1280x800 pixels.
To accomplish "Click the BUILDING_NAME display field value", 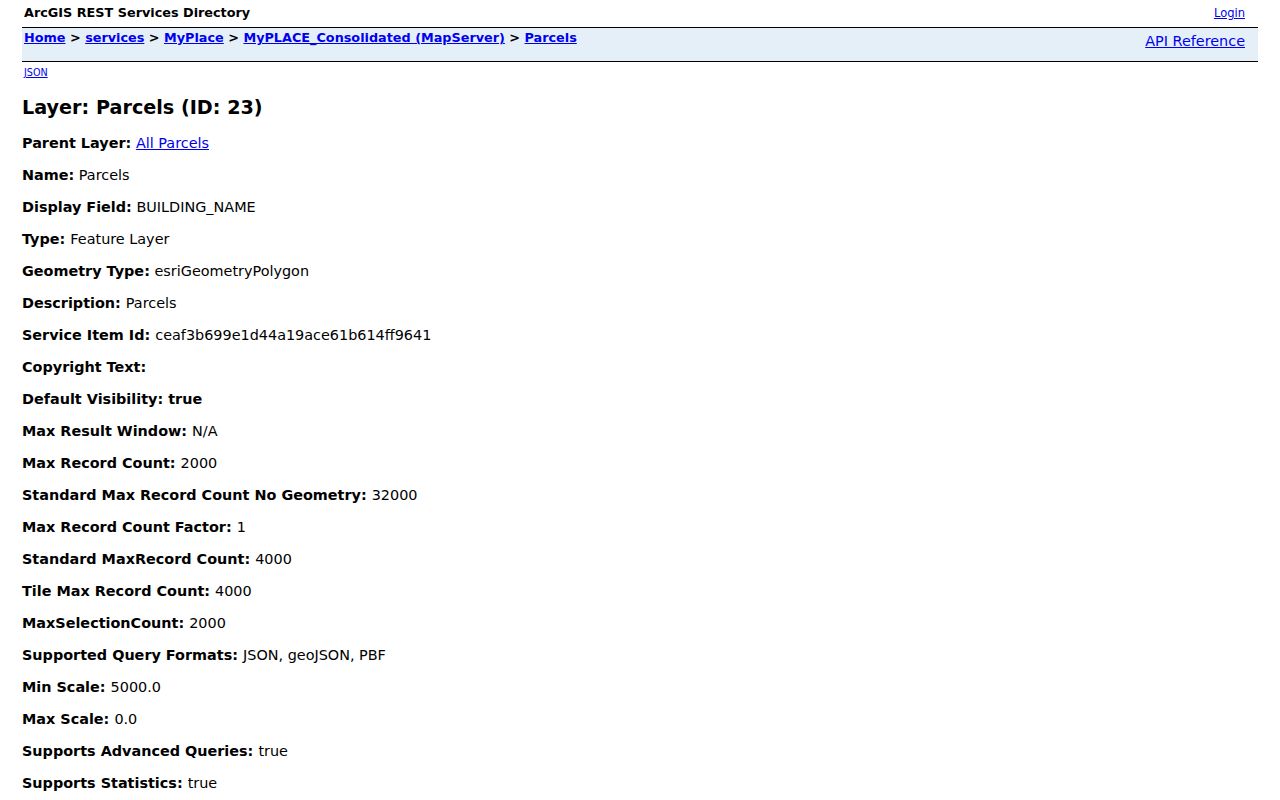I will pos(196,207).
